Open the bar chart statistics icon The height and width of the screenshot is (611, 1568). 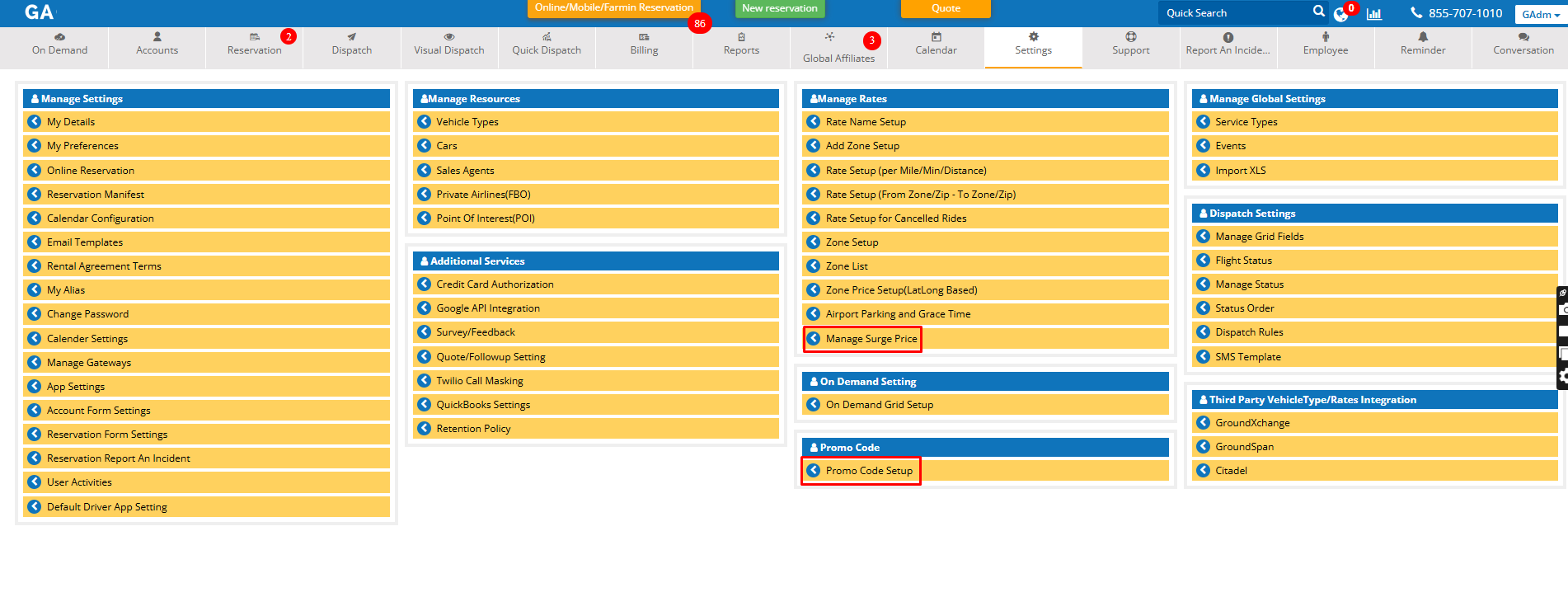1374,13
